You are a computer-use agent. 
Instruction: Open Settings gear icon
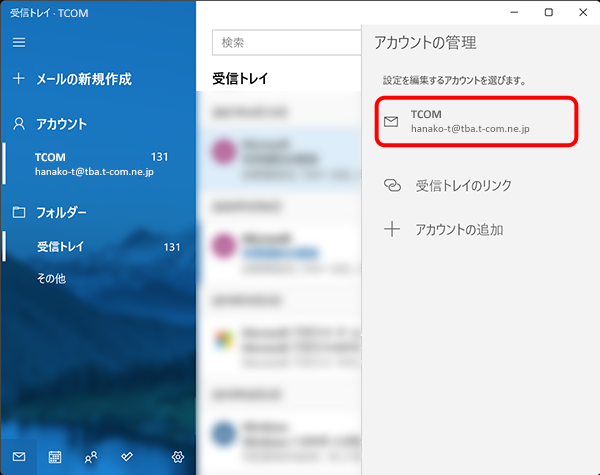point(178,457)
